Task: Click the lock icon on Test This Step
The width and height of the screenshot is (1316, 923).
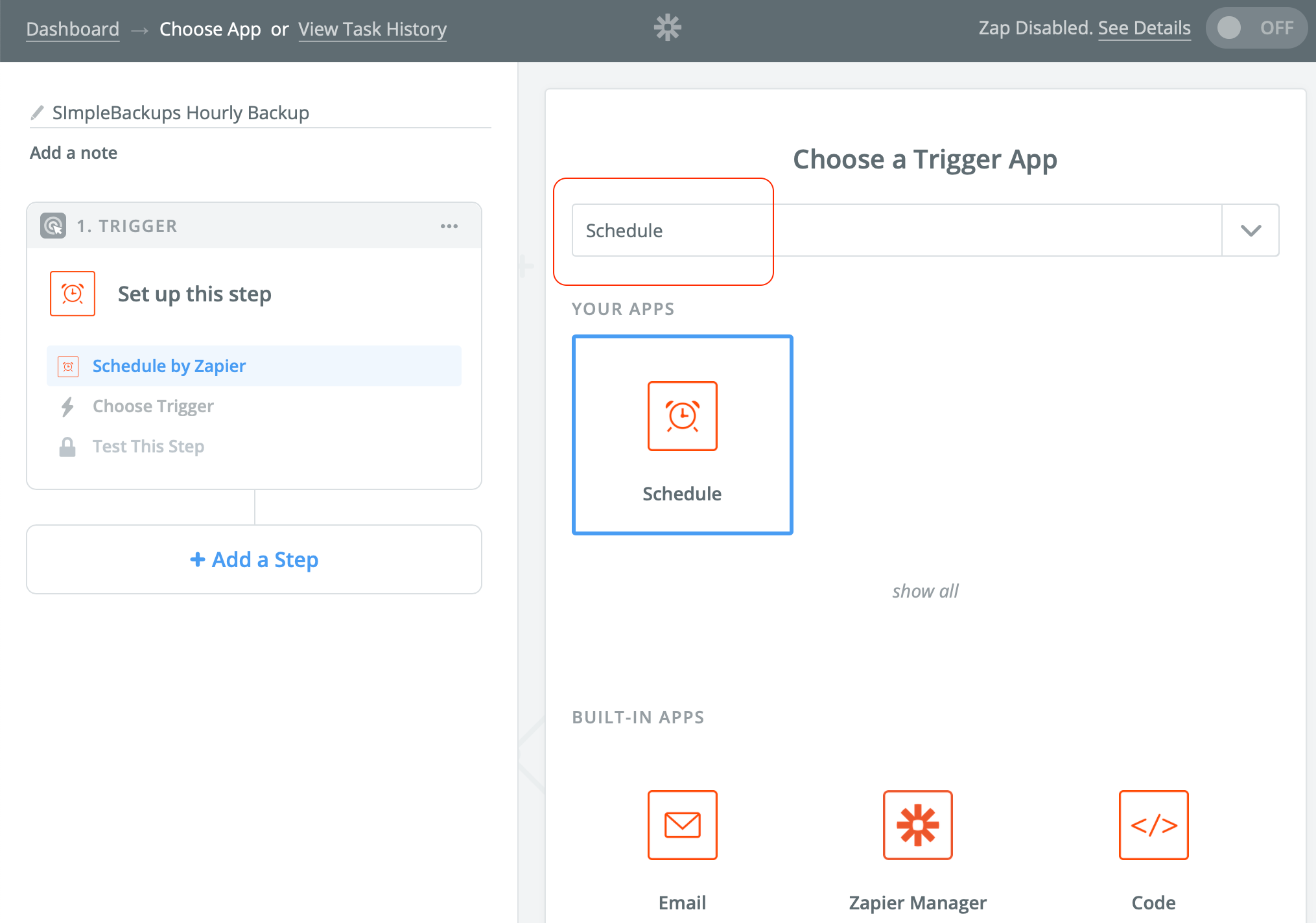Action: pyautogui.click(x=67, y=446)
